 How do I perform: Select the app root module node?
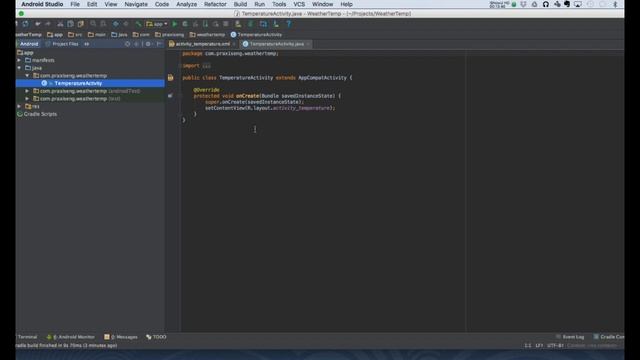point(25,53)
